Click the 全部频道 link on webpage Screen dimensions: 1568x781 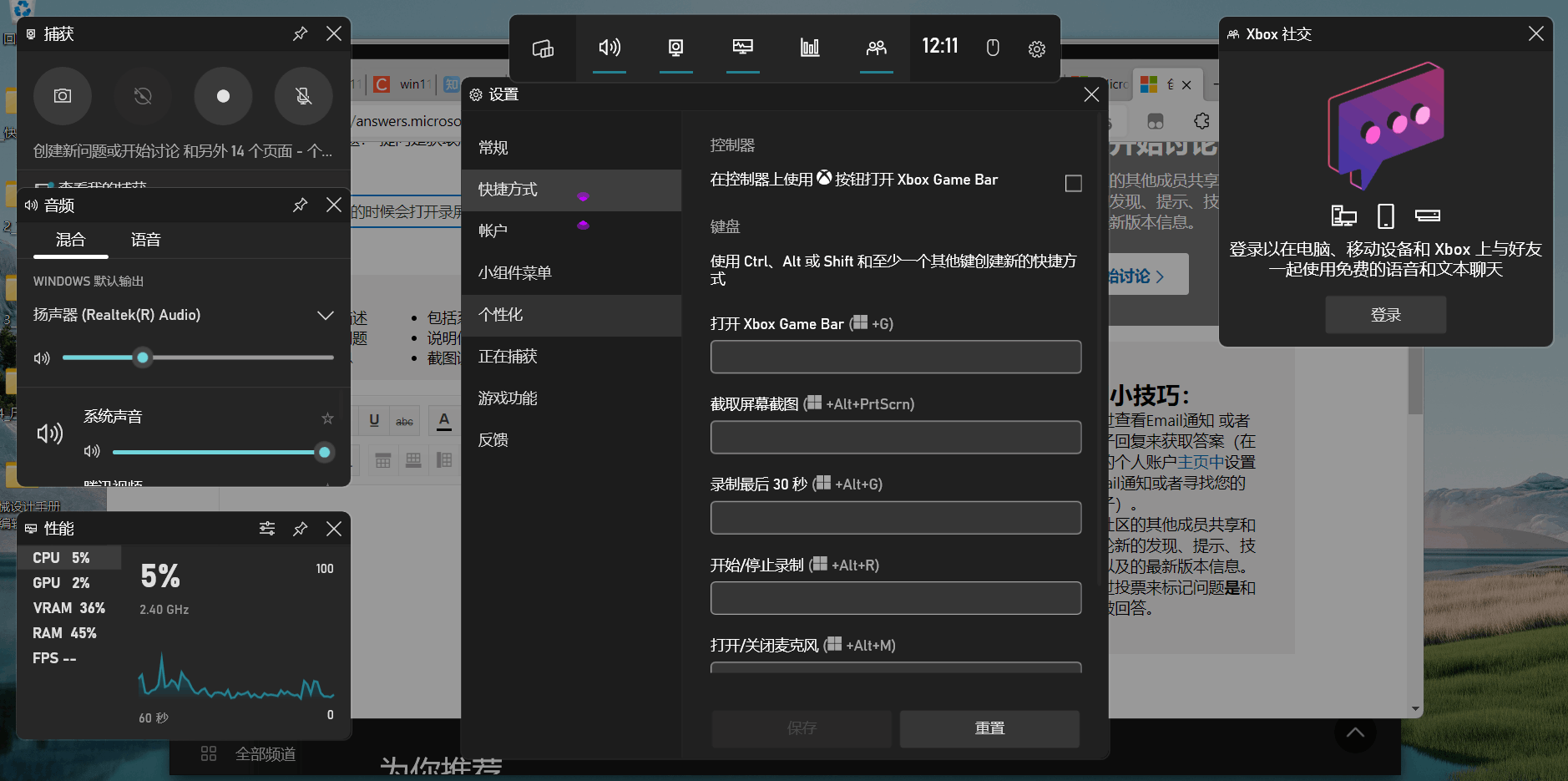pyautogui.click(x=266, y=754)
